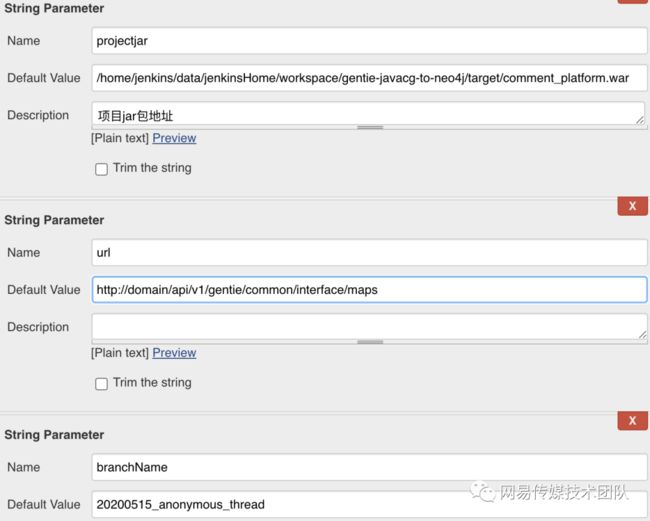Click the empty Description box for url

(369, 327)
